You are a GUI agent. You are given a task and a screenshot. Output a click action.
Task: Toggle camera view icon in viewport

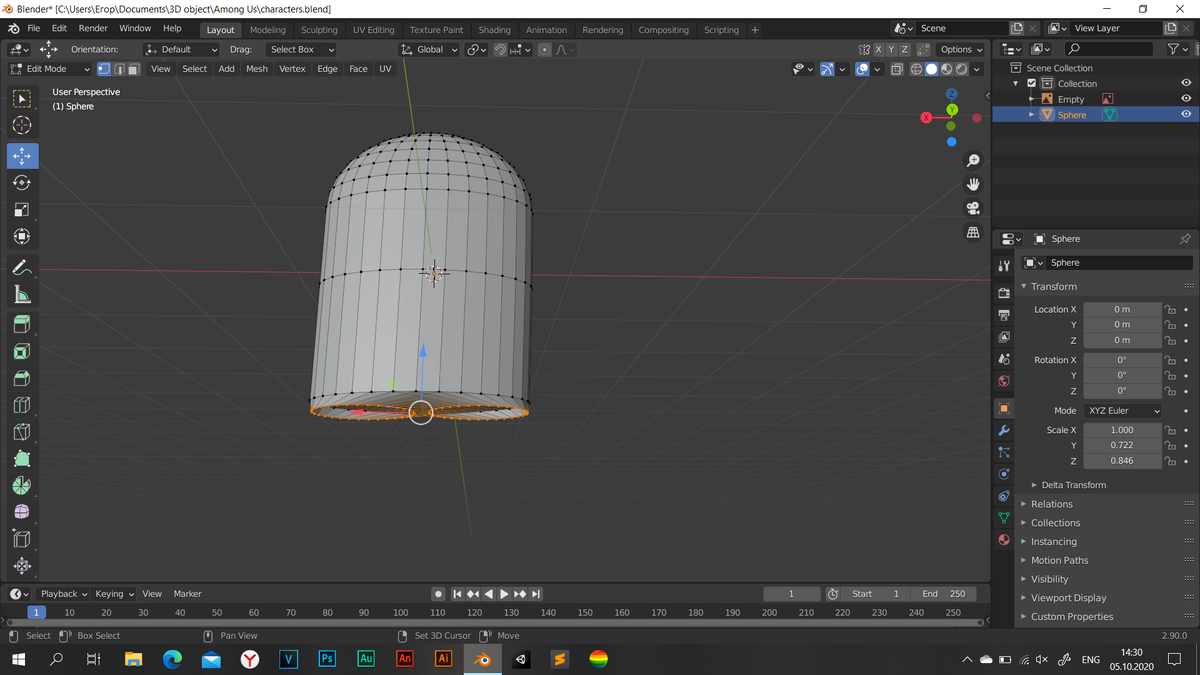click(x=973, y=208)
